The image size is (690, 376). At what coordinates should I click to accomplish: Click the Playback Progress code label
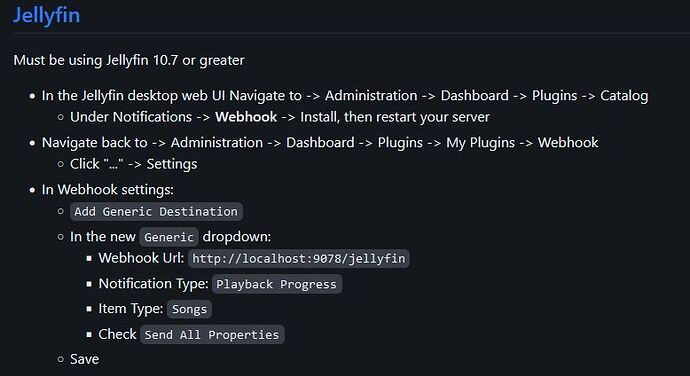(x=276, y=284)
